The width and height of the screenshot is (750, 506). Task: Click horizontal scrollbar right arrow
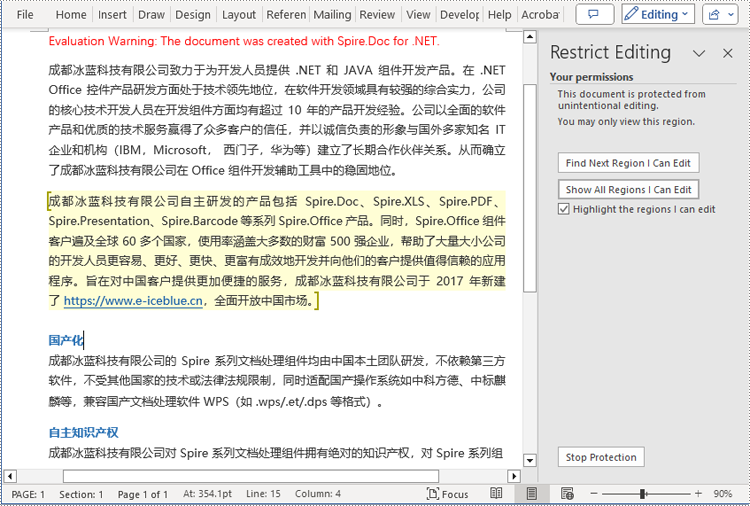514,476
